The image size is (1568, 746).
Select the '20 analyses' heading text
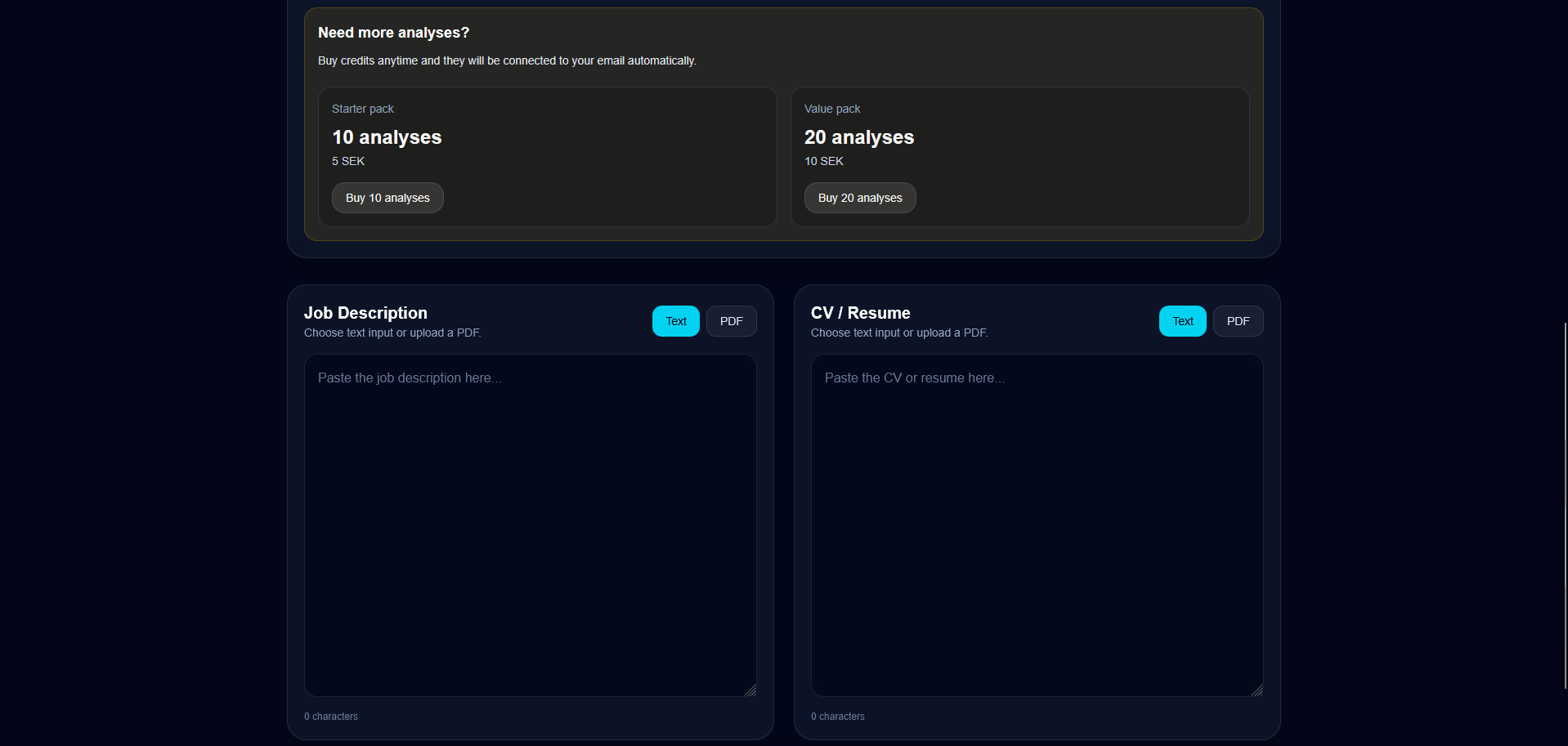(859, 137)
